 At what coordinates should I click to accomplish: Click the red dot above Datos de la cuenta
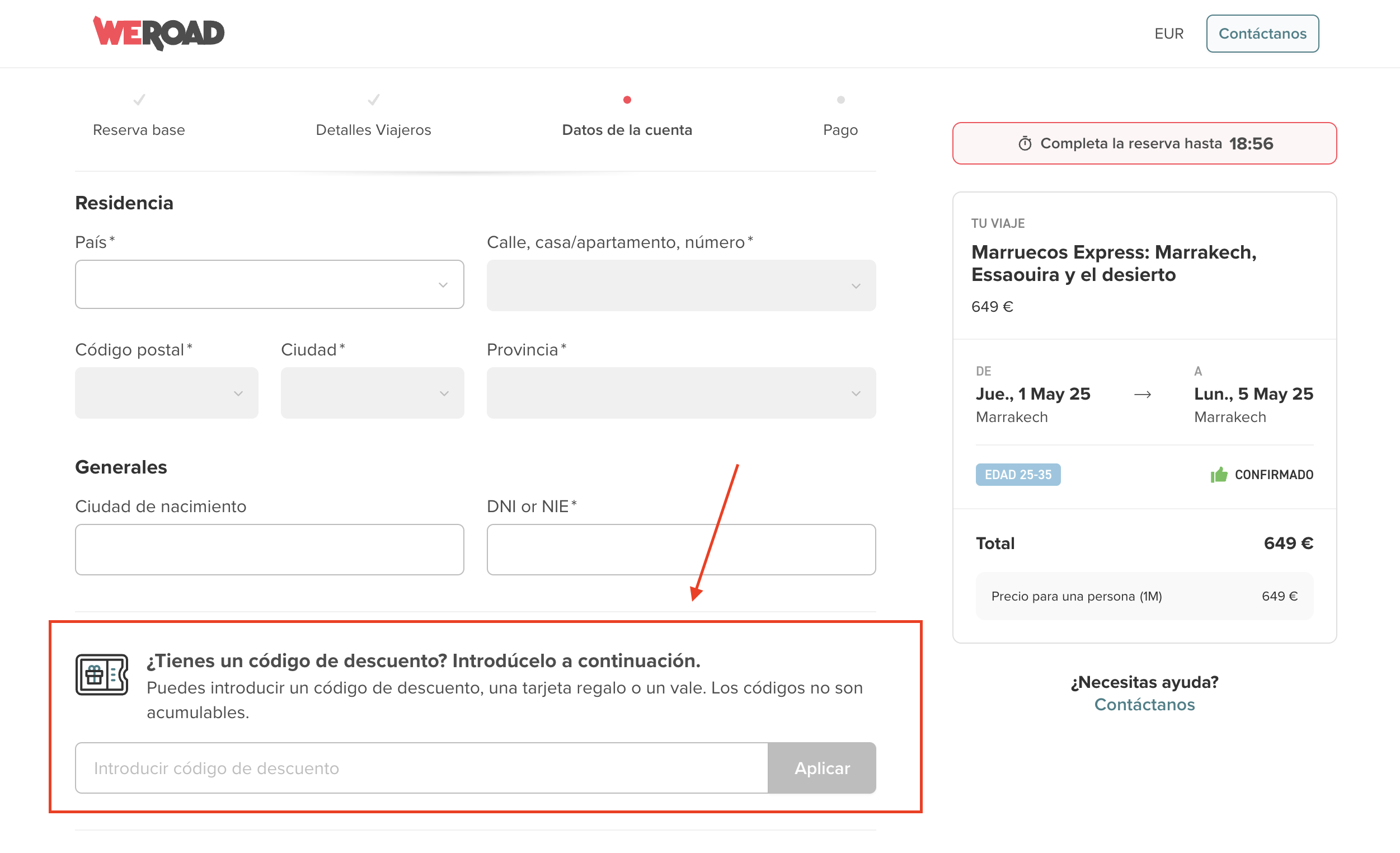pos(627,100)
